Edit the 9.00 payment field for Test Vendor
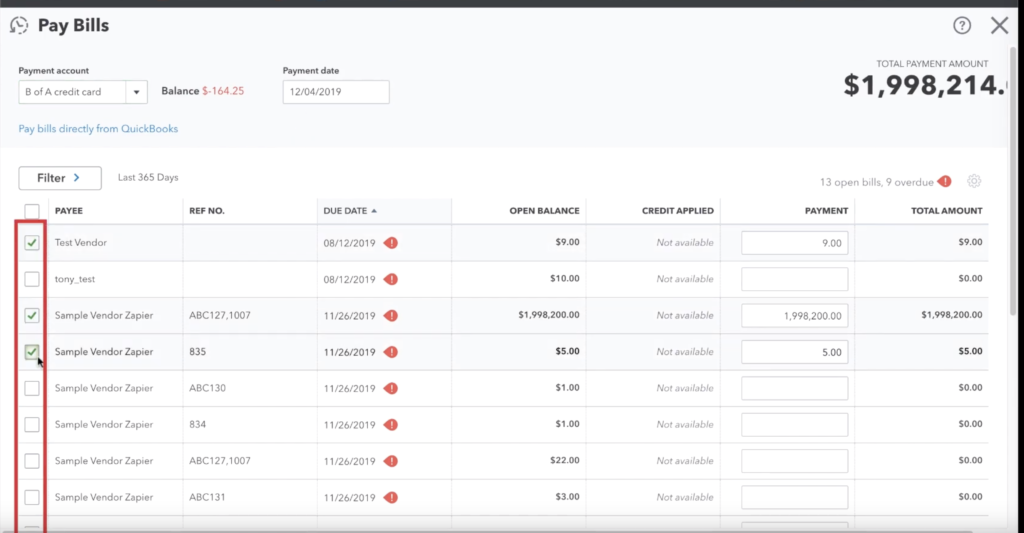 tap(794, 243)
